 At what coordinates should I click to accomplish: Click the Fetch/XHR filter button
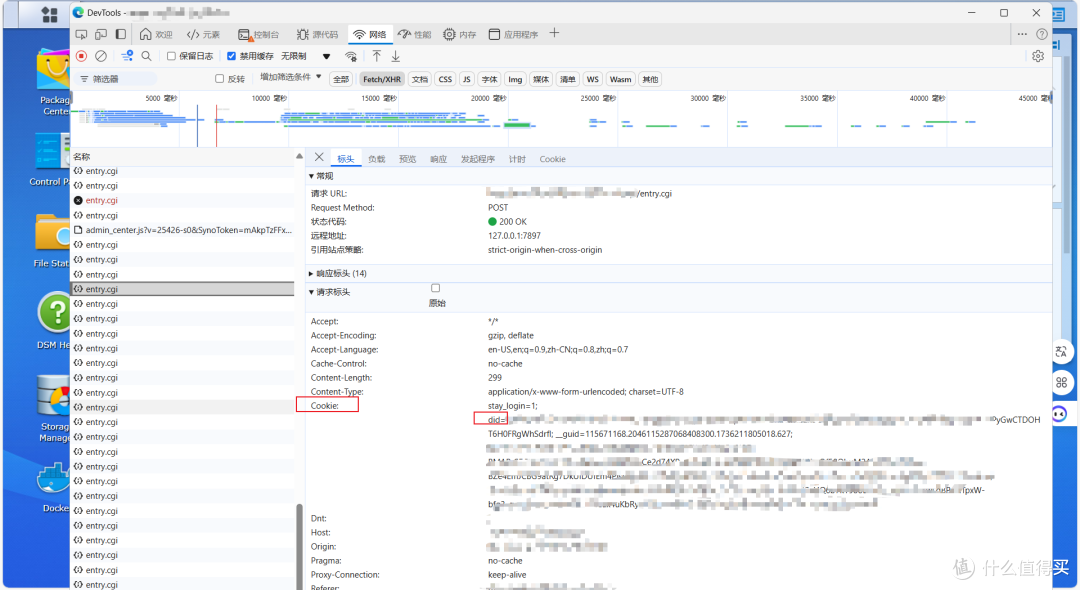click(382, 78)
